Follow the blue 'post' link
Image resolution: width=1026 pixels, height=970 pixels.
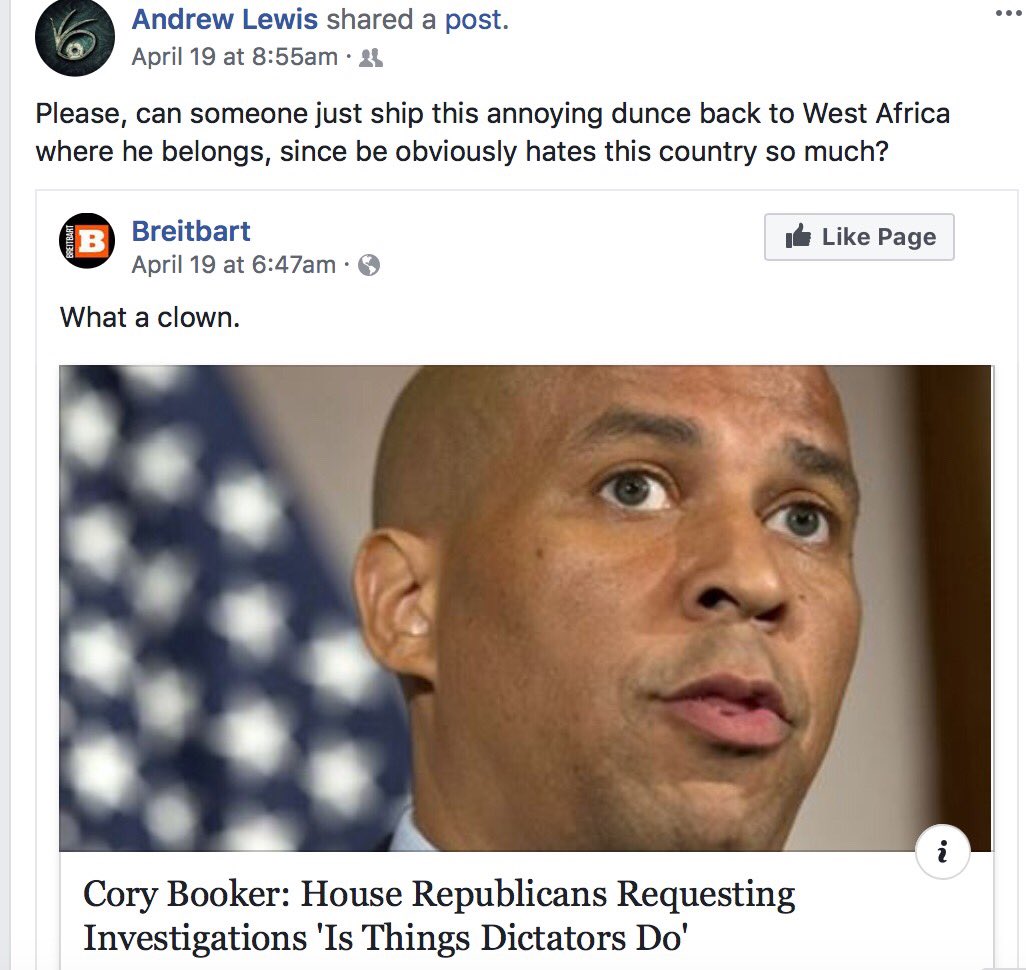click(476, 20)
